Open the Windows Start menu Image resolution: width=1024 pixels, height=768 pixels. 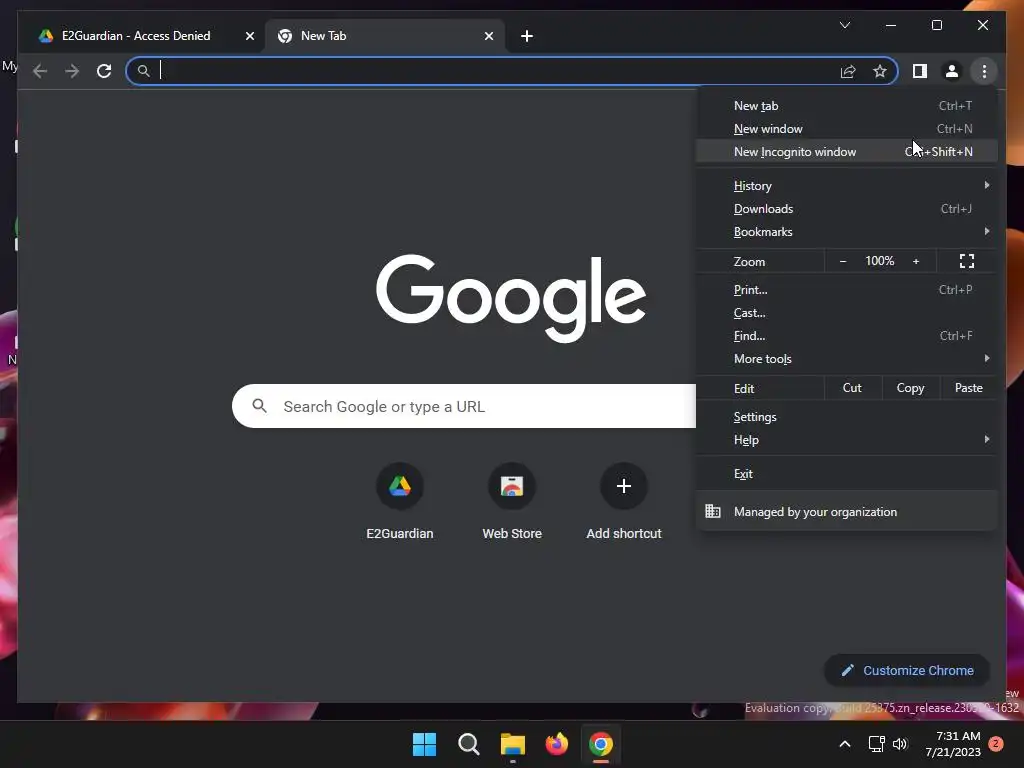[424, 744]
